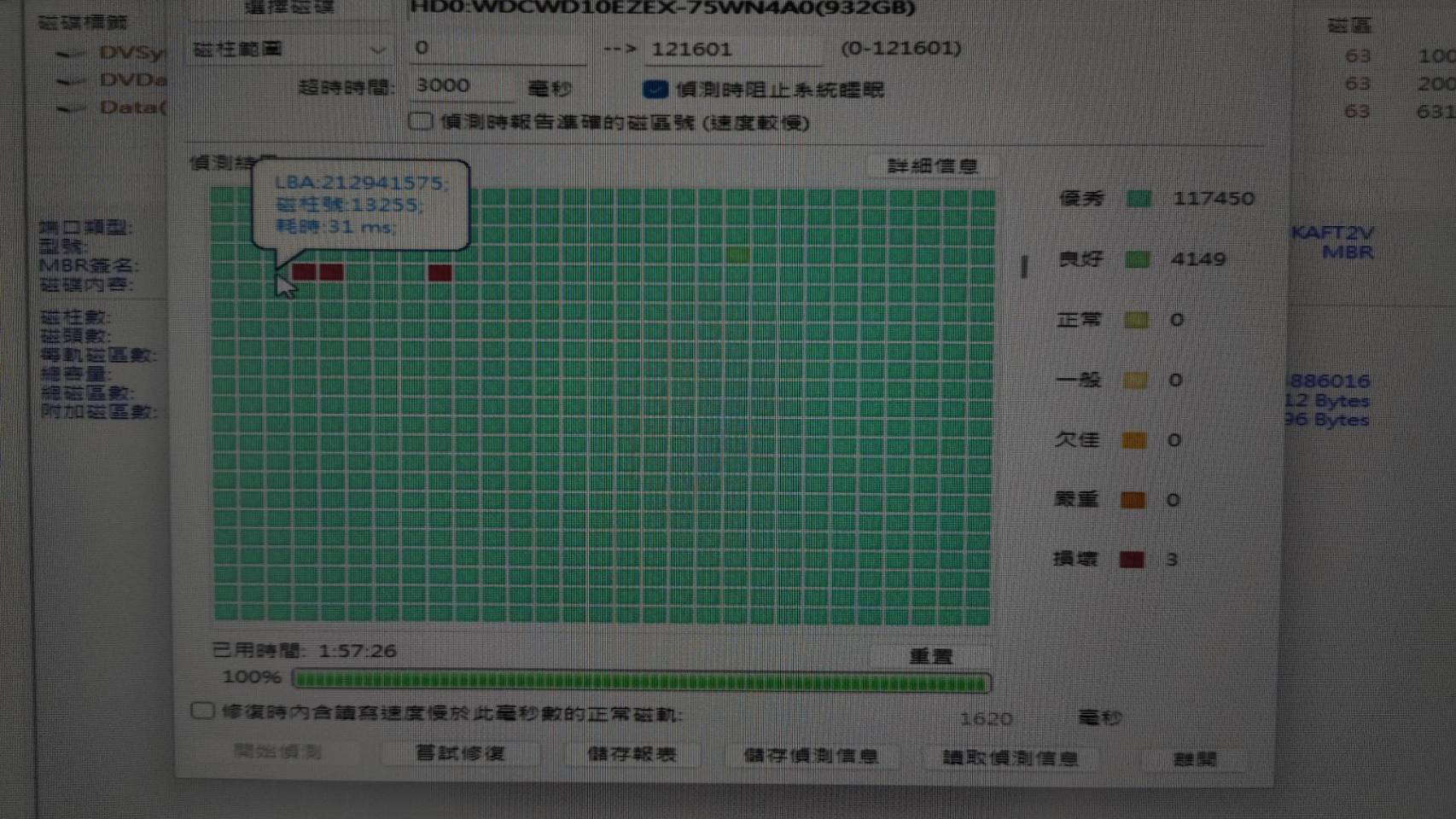The height and width of the screenshot is (819, 1456).
Task: Click the starting cylinder field showing 0
Action: [498, 49]
